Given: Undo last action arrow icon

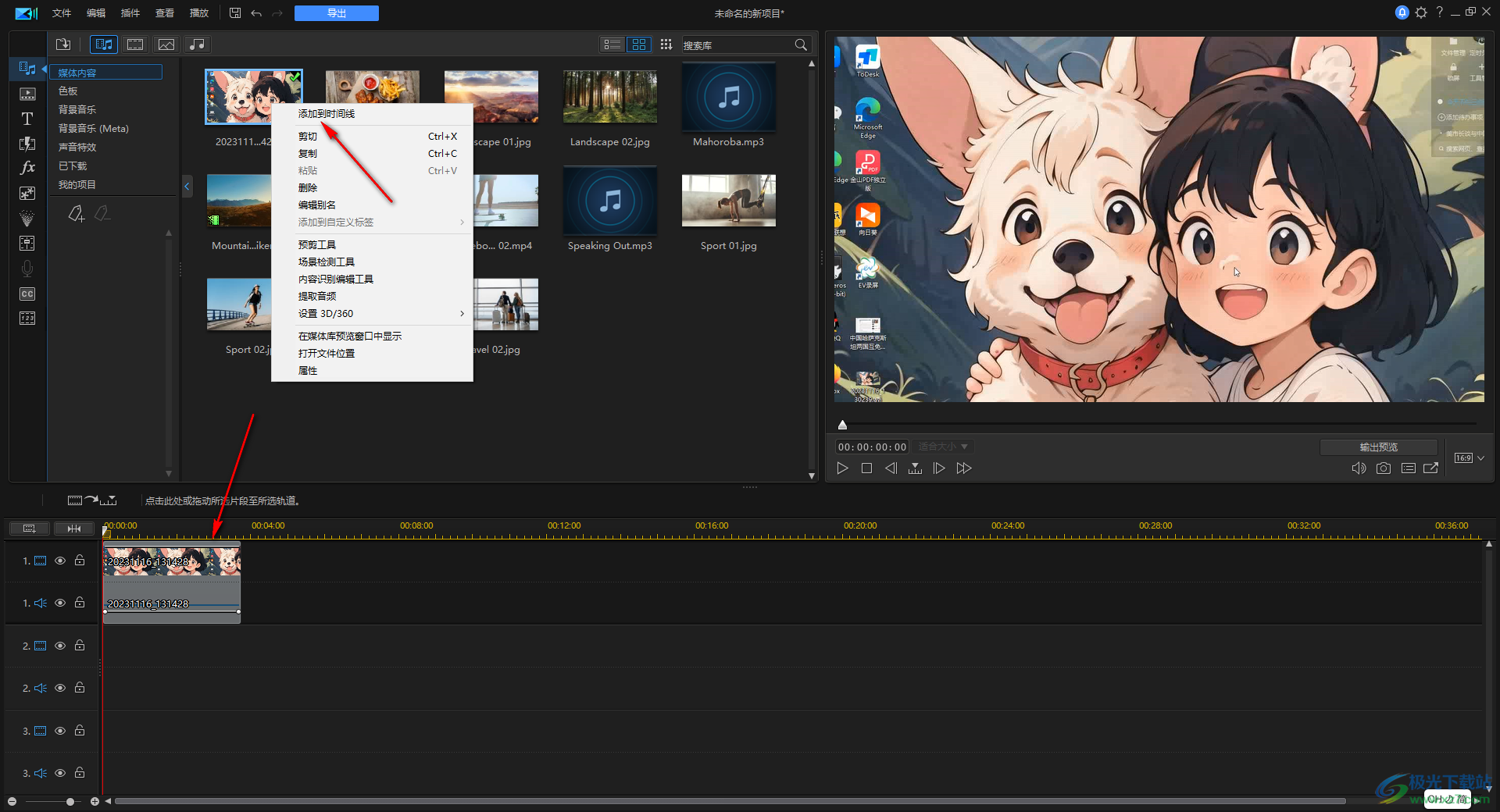Looking at the screenshot, I should [x=256, y=13].
